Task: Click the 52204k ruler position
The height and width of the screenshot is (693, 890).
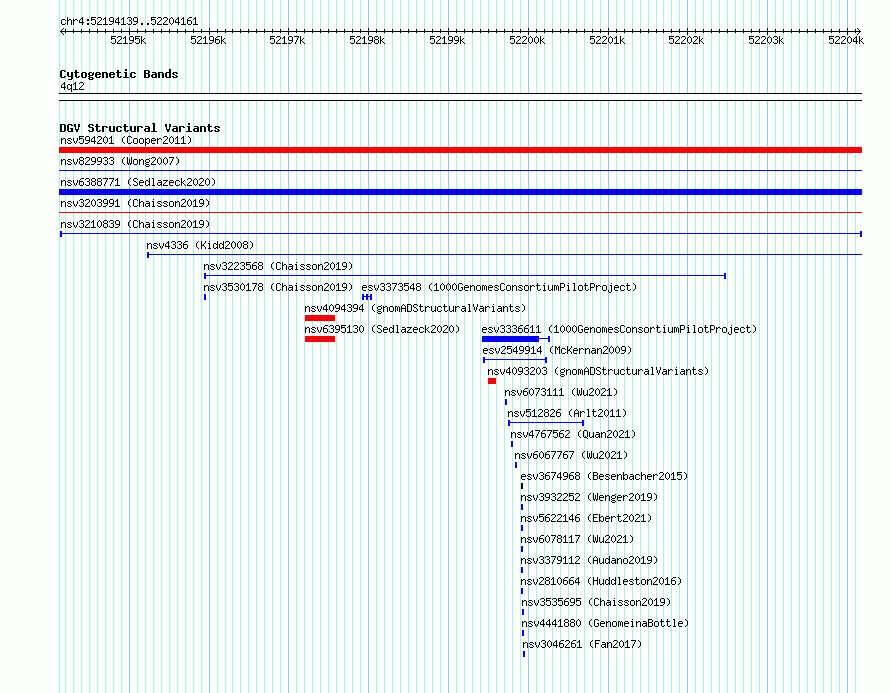Action: pyautogui.click(x=846, y=40)
